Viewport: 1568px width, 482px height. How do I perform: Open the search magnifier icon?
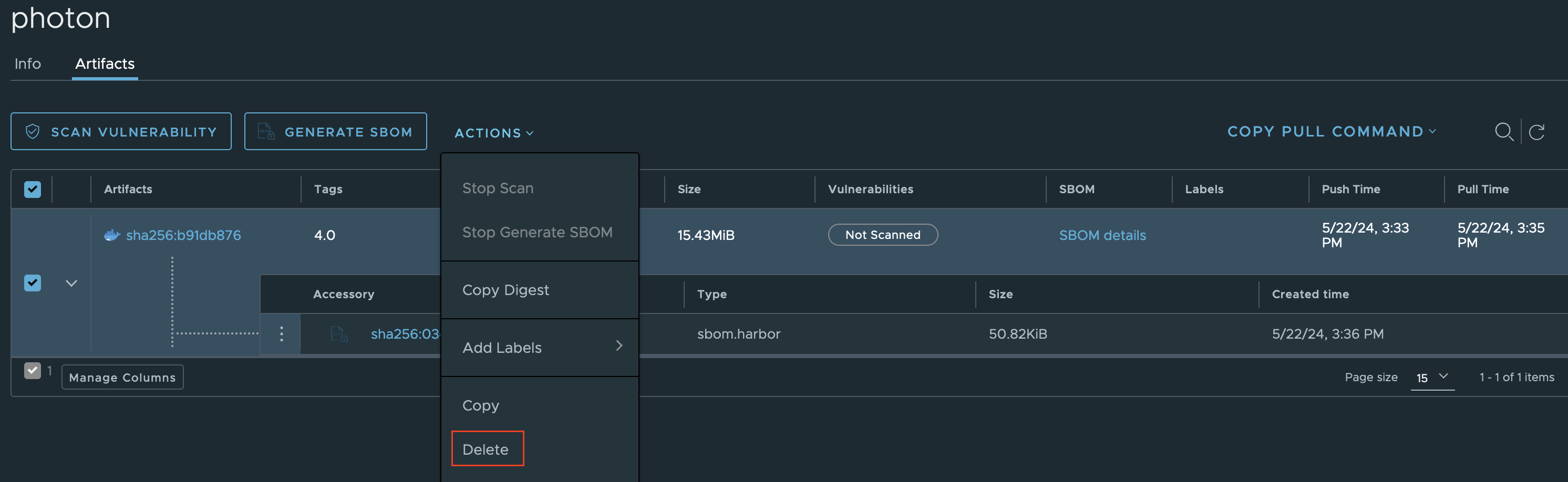(1504, 131)
